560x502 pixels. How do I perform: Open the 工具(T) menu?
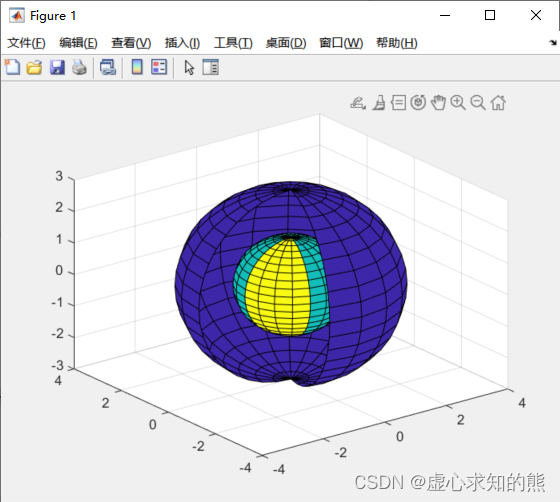tap(233, 43)
